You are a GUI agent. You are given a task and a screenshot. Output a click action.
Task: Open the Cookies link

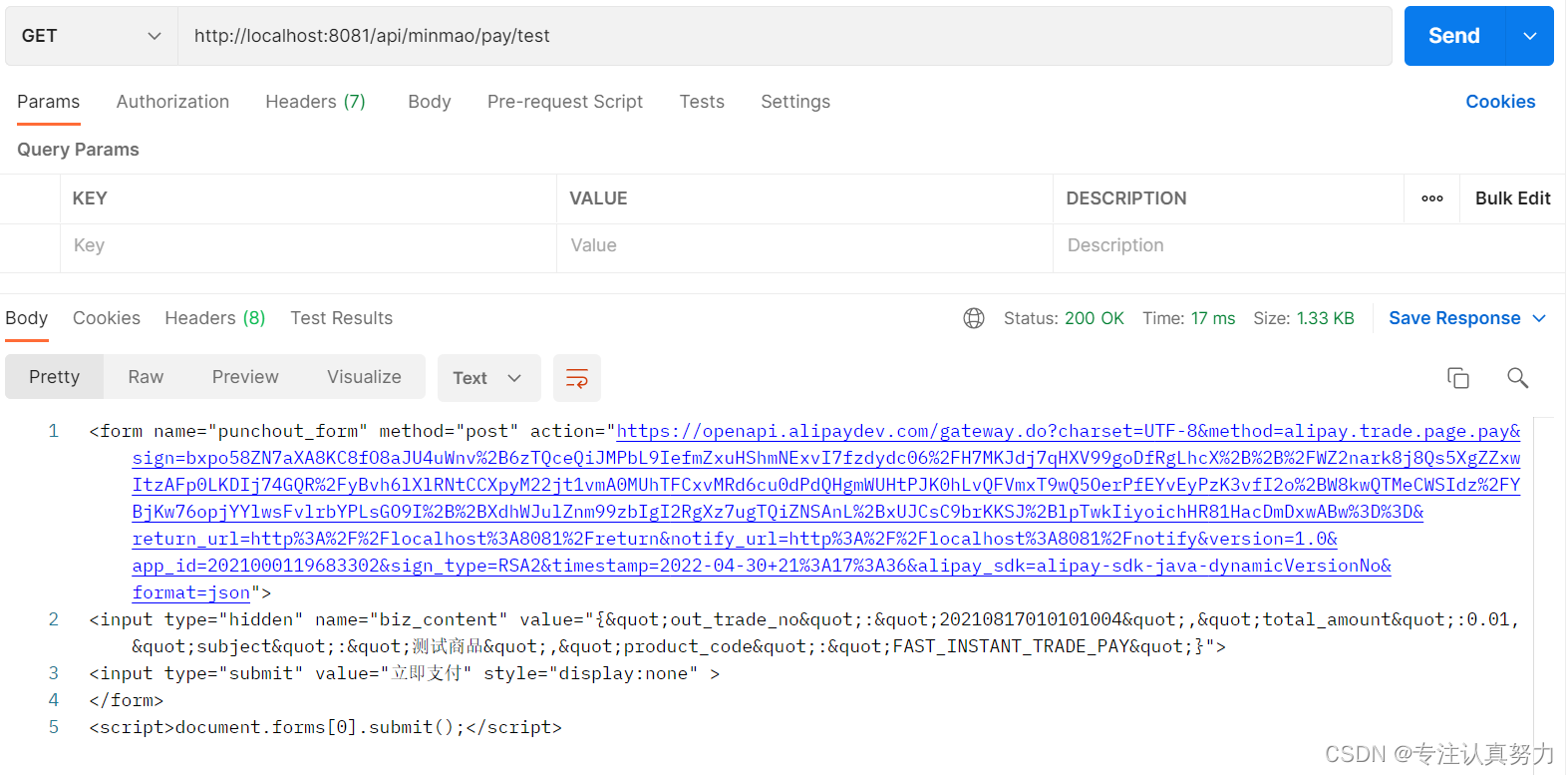coord(1500,102)
